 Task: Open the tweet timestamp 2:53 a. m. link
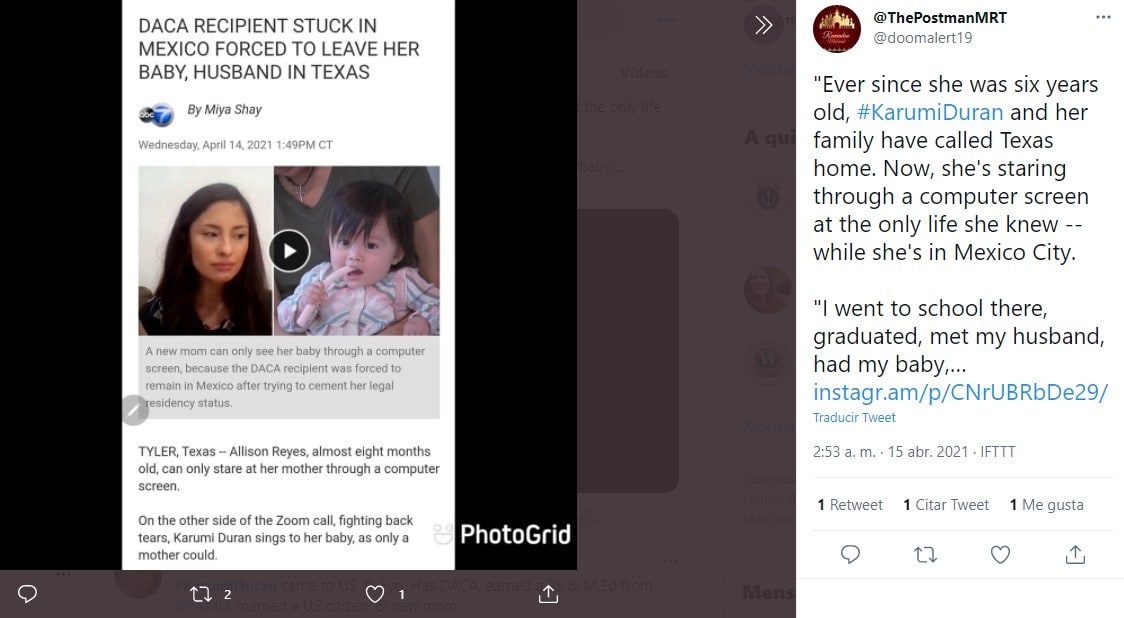890,452
